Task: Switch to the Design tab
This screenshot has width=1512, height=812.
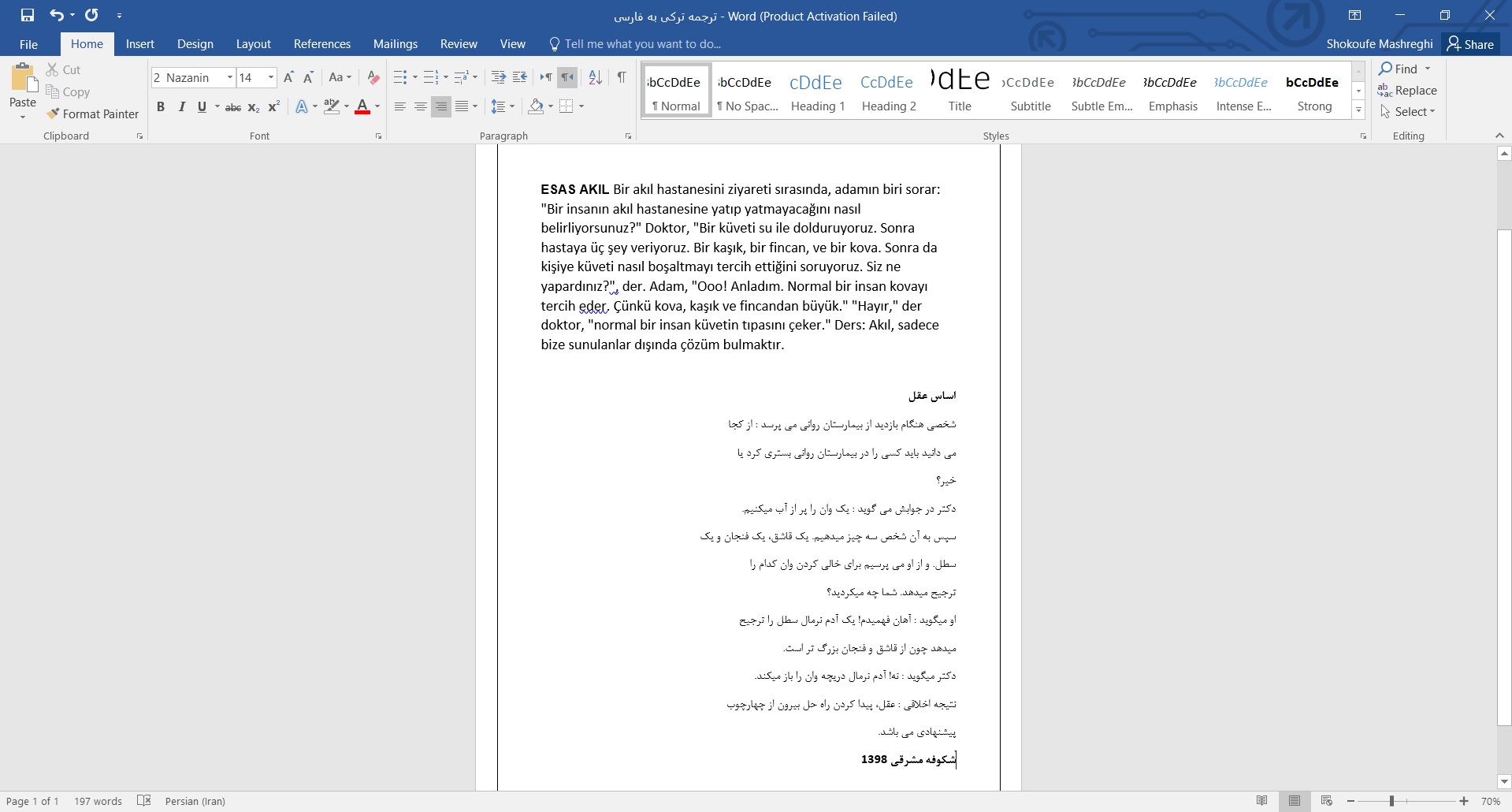Action: point(195,44)
